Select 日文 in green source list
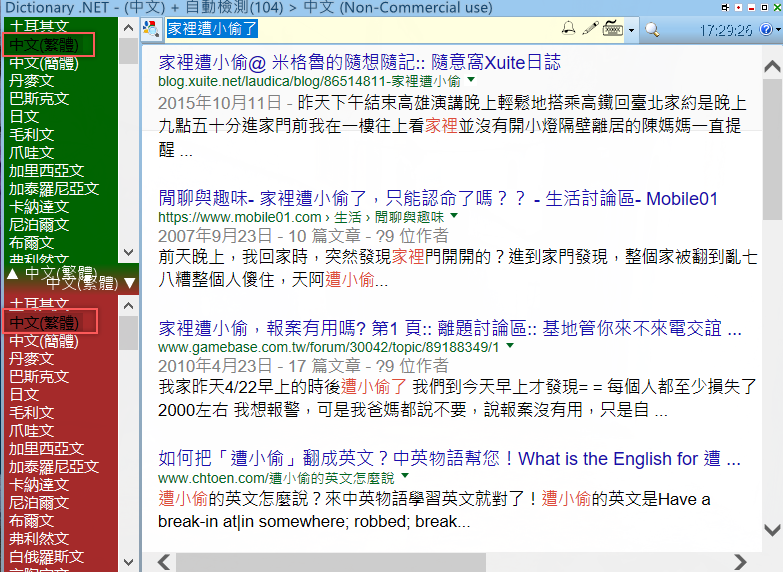Screen dimensions: 783x572 pos(24,117)
